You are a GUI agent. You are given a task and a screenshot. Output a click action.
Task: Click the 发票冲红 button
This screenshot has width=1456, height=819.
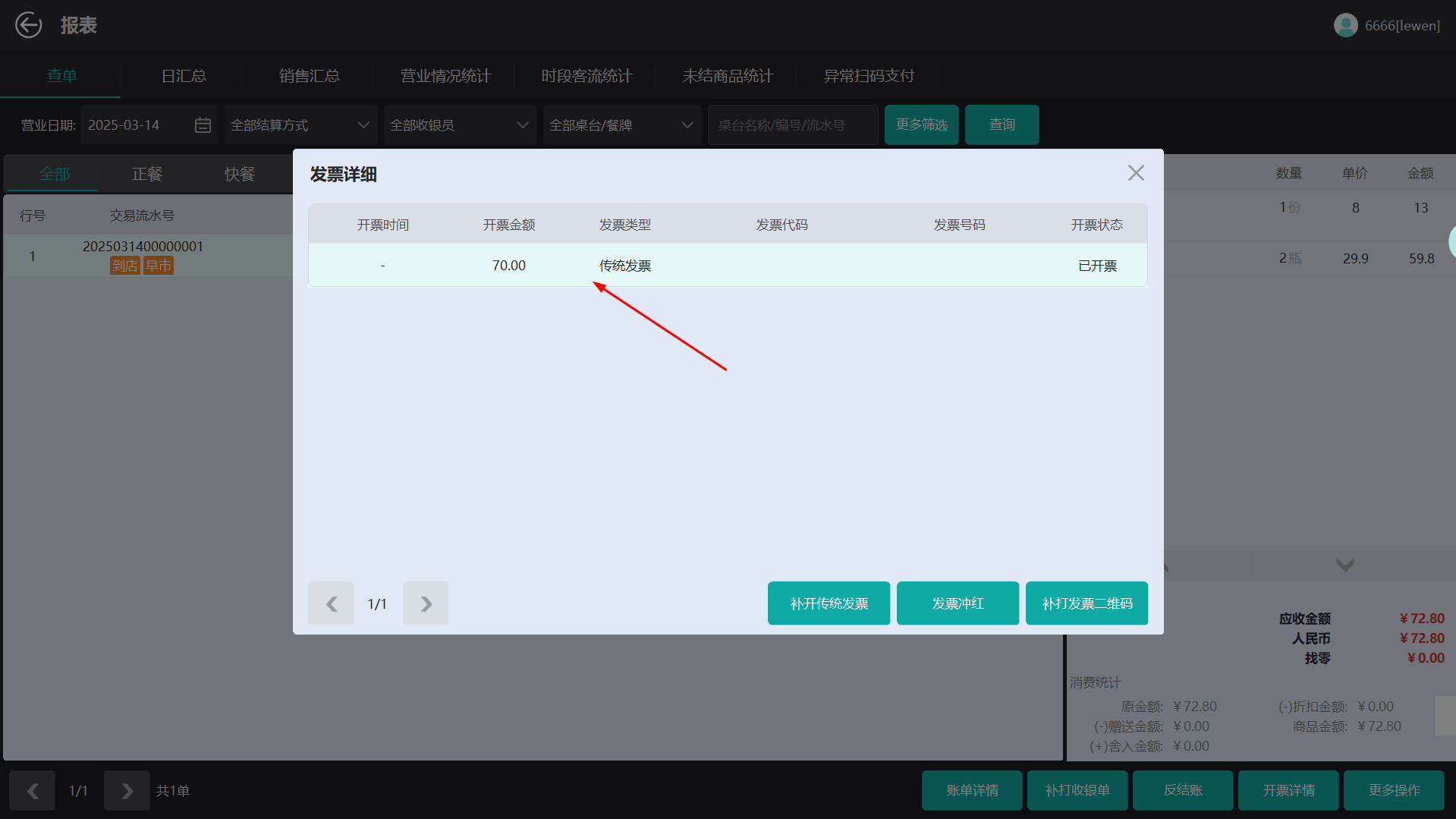pos(957,603)
